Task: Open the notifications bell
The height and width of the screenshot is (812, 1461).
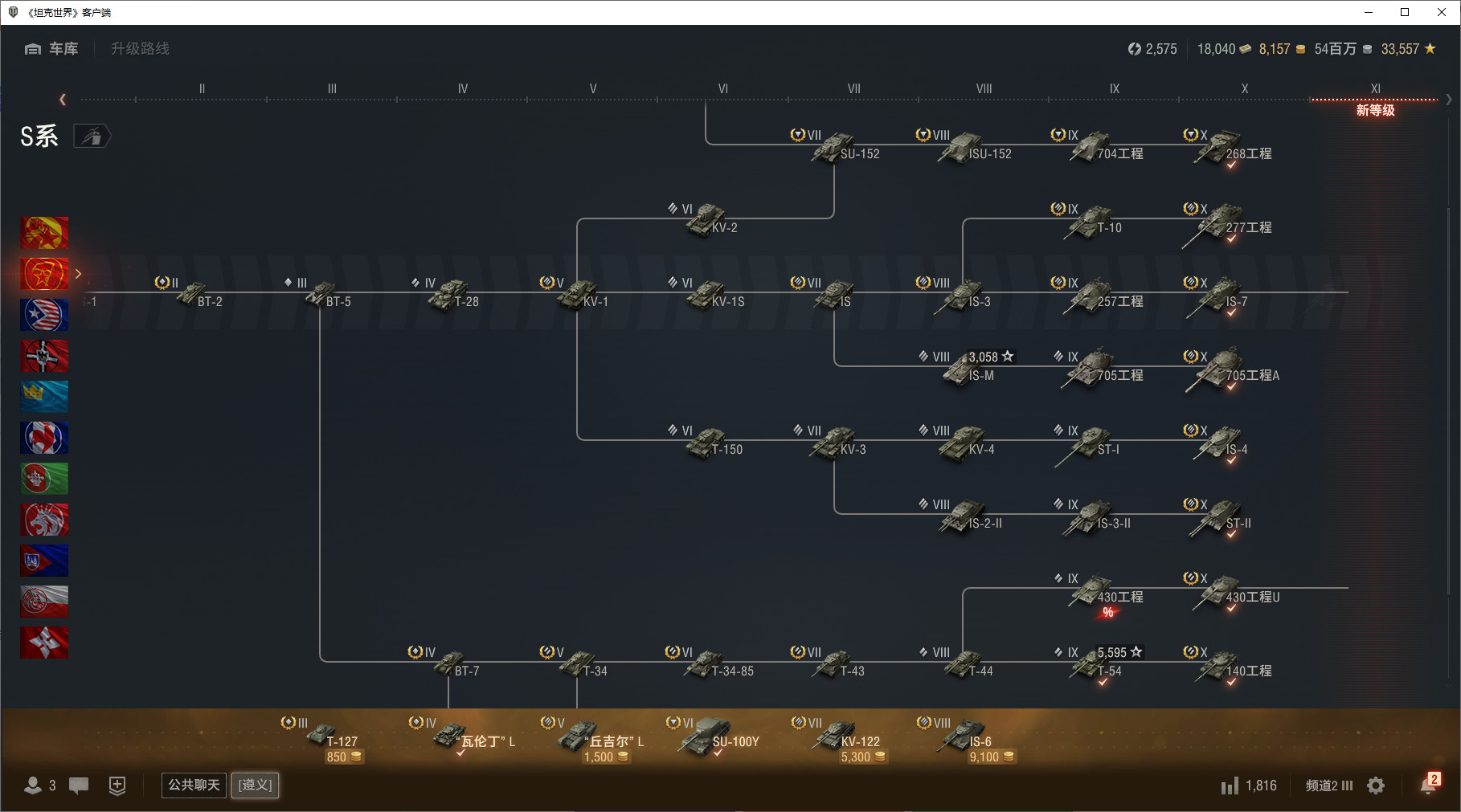Action: point(1428,785)
